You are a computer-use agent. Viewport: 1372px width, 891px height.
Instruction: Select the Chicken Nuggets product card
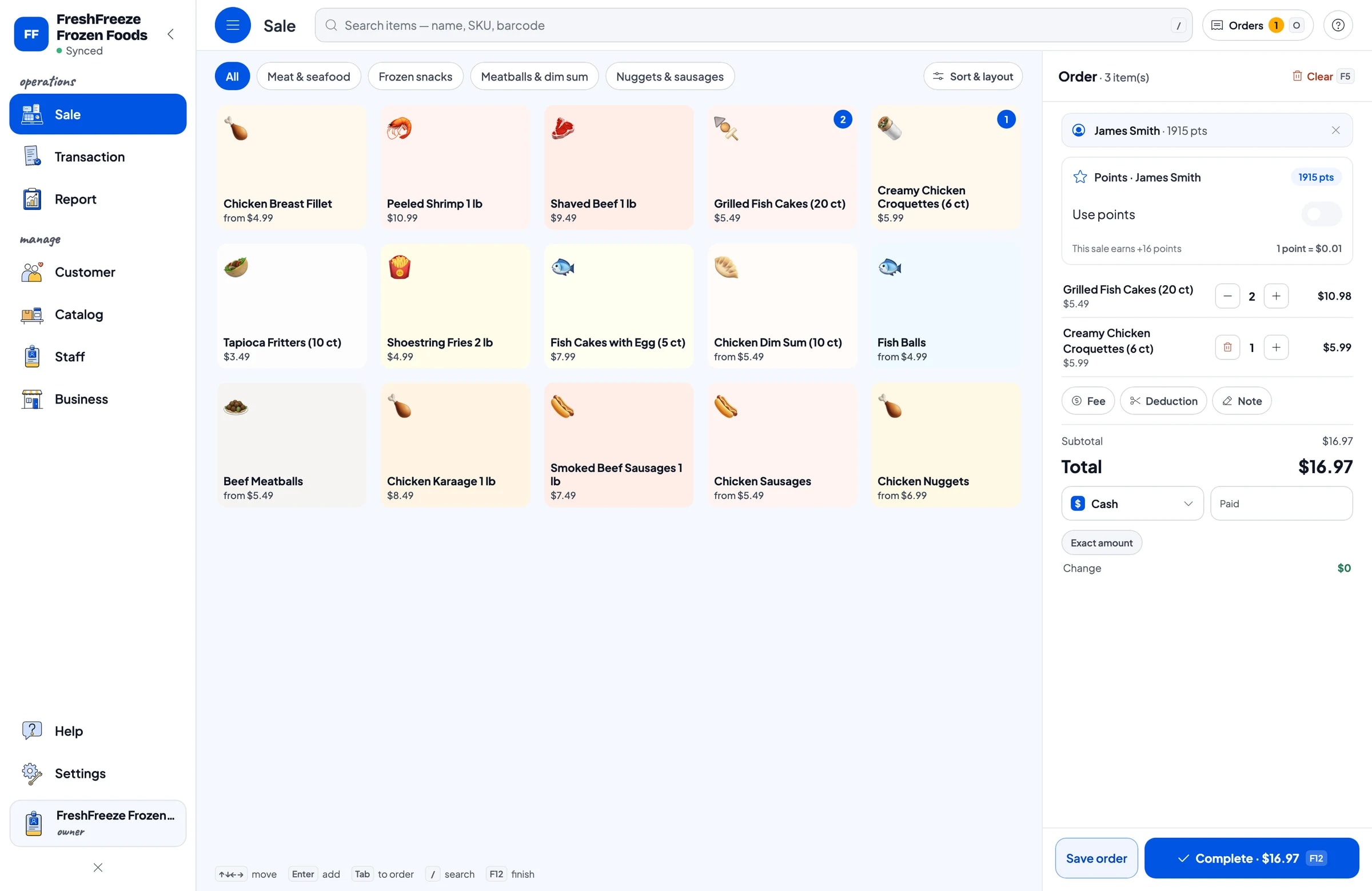point(946,445)
